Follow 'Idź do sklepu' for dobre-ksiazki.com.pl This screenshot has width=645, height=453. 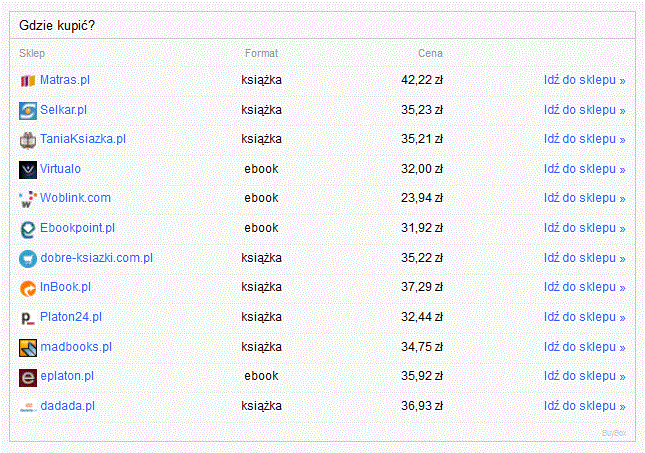[x=585, y=258]
